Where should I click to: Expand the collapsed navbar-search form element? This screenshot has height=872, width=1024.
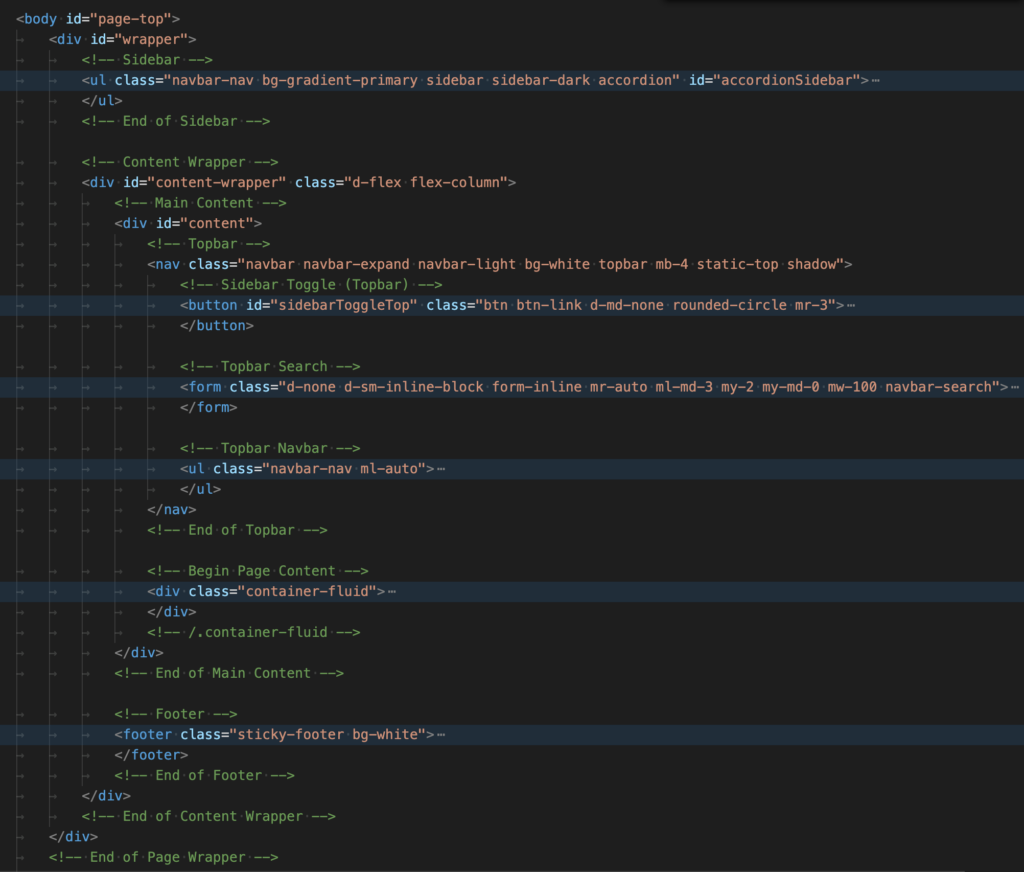click(1014, 386)
